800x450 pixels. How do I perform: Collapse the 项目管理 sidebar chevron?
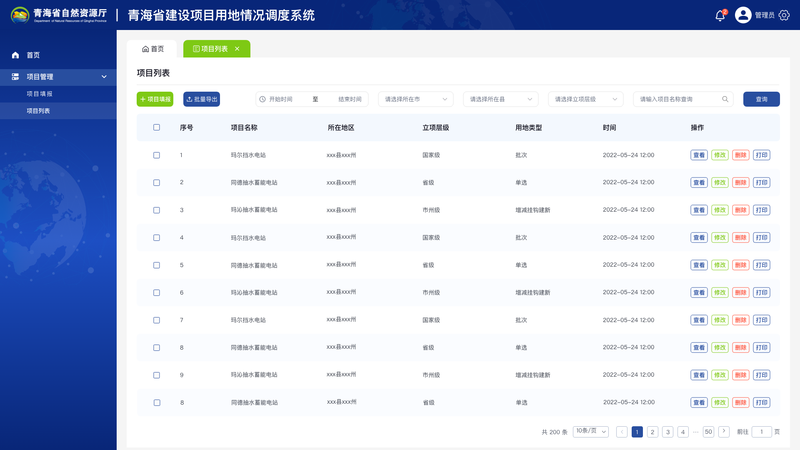104,77
